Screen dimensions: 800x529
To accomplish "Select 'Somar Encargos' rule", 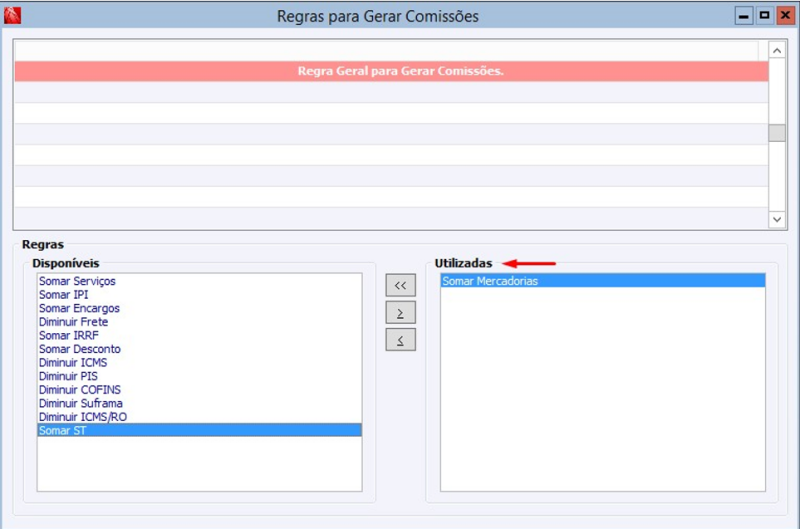I will 199,308.
